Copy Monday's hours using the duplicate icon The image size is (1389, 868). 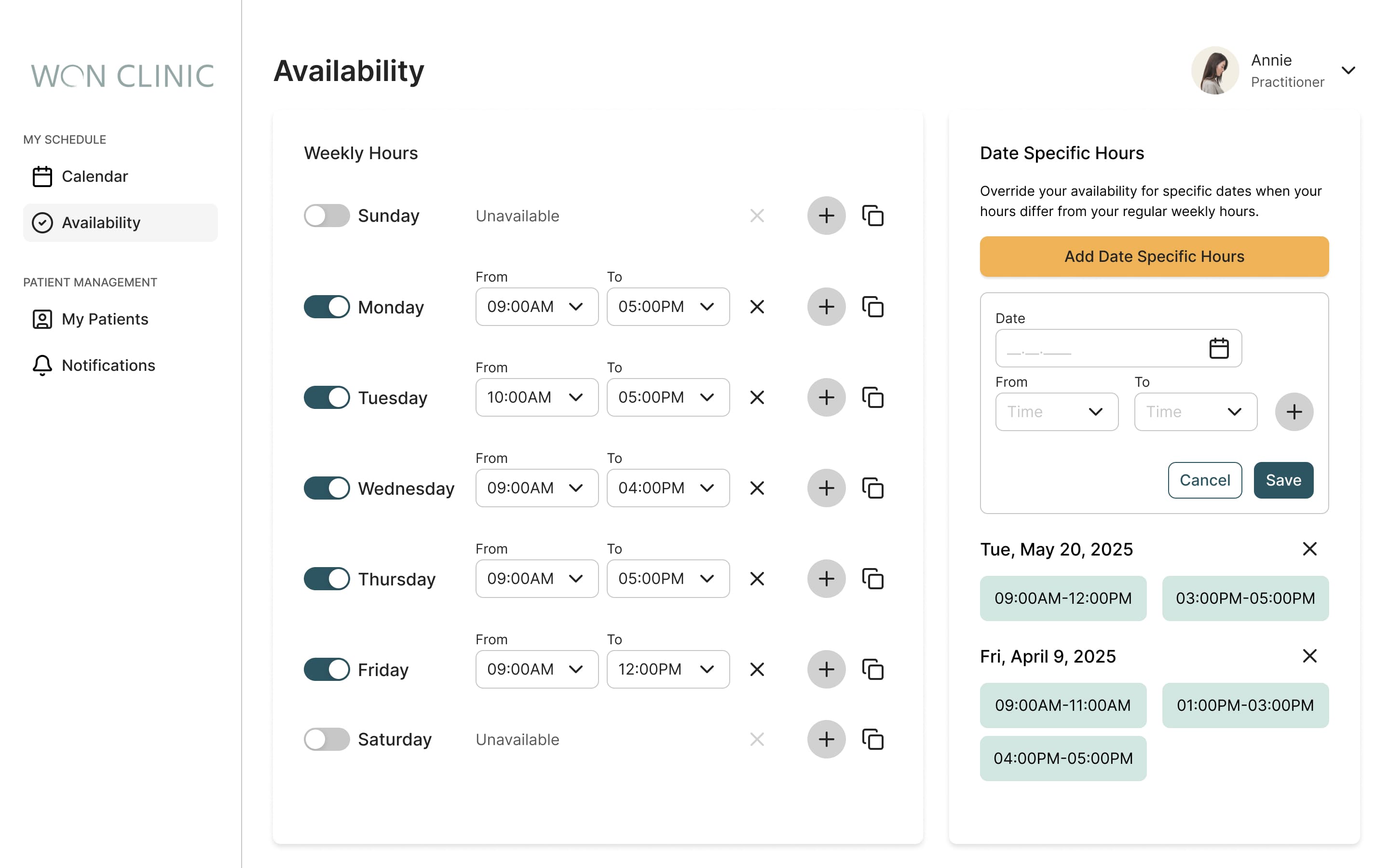tap(872, 307)
